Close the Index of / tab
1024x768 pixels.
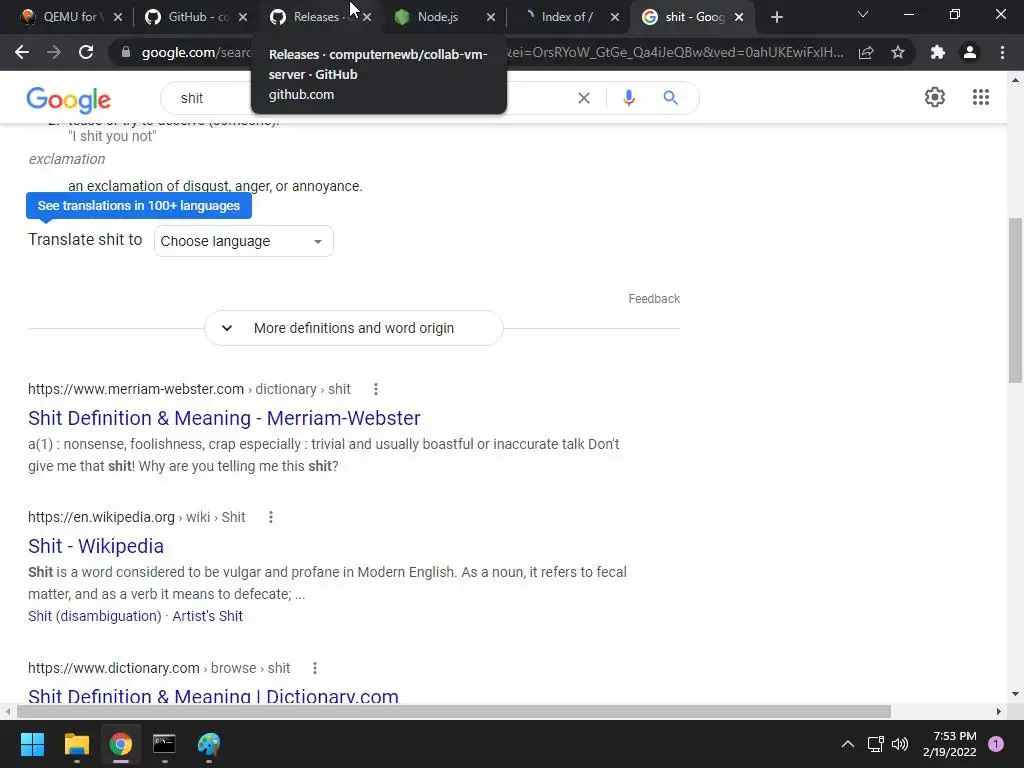coord(615,17)
